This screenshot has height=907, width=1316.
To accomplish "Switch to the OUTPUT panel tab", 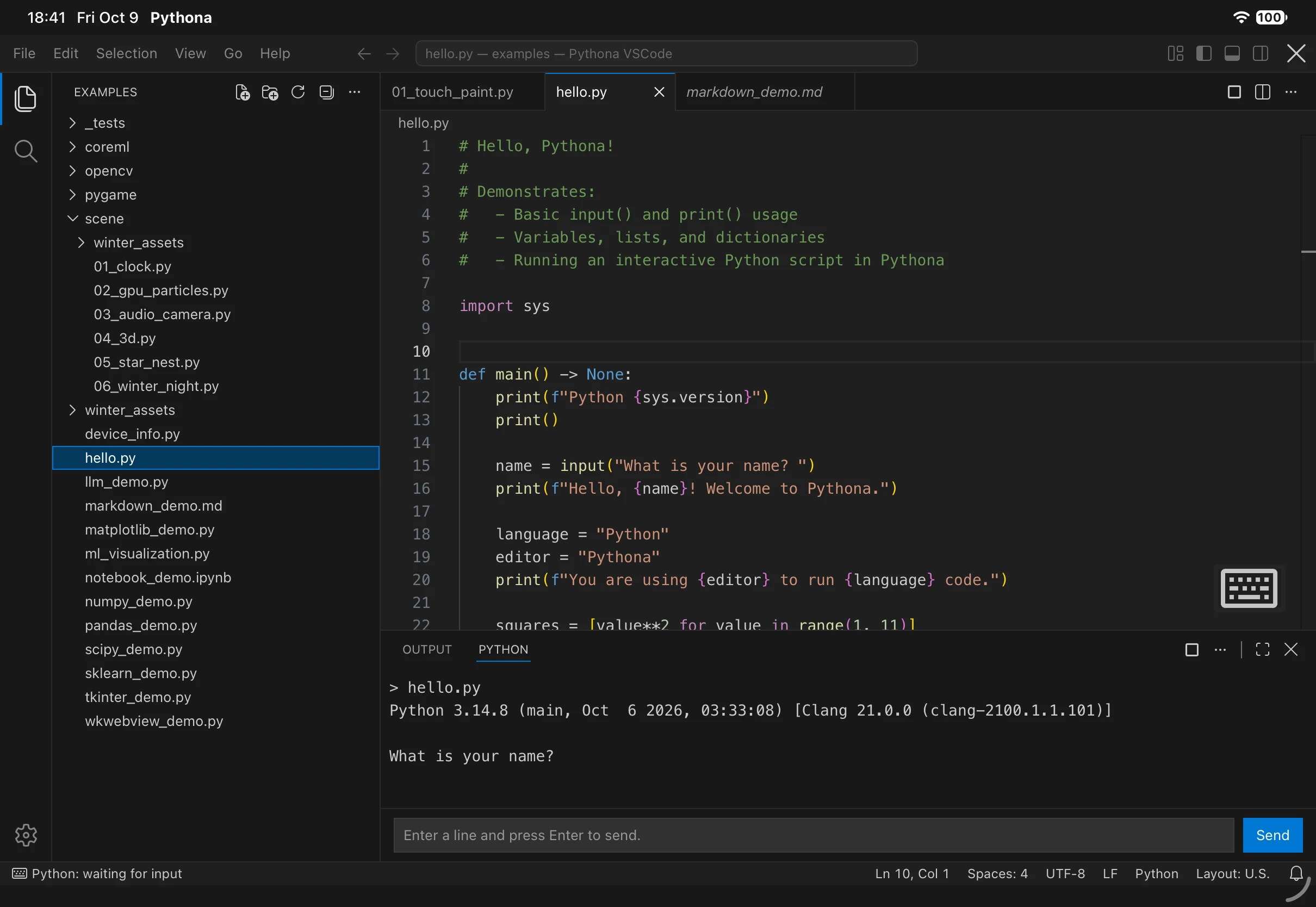I will pos(427,650).
